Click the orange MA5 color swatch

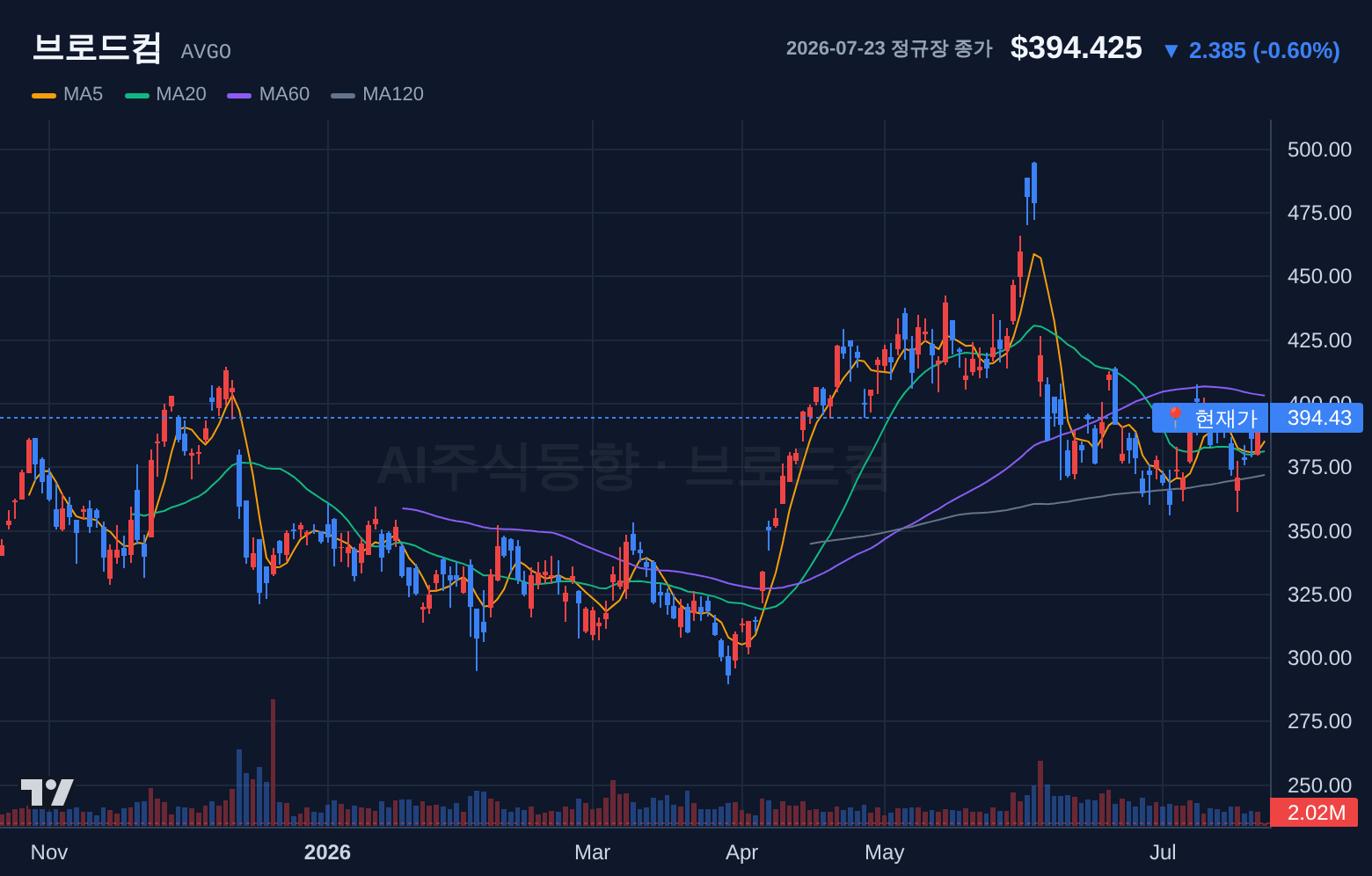44,95
